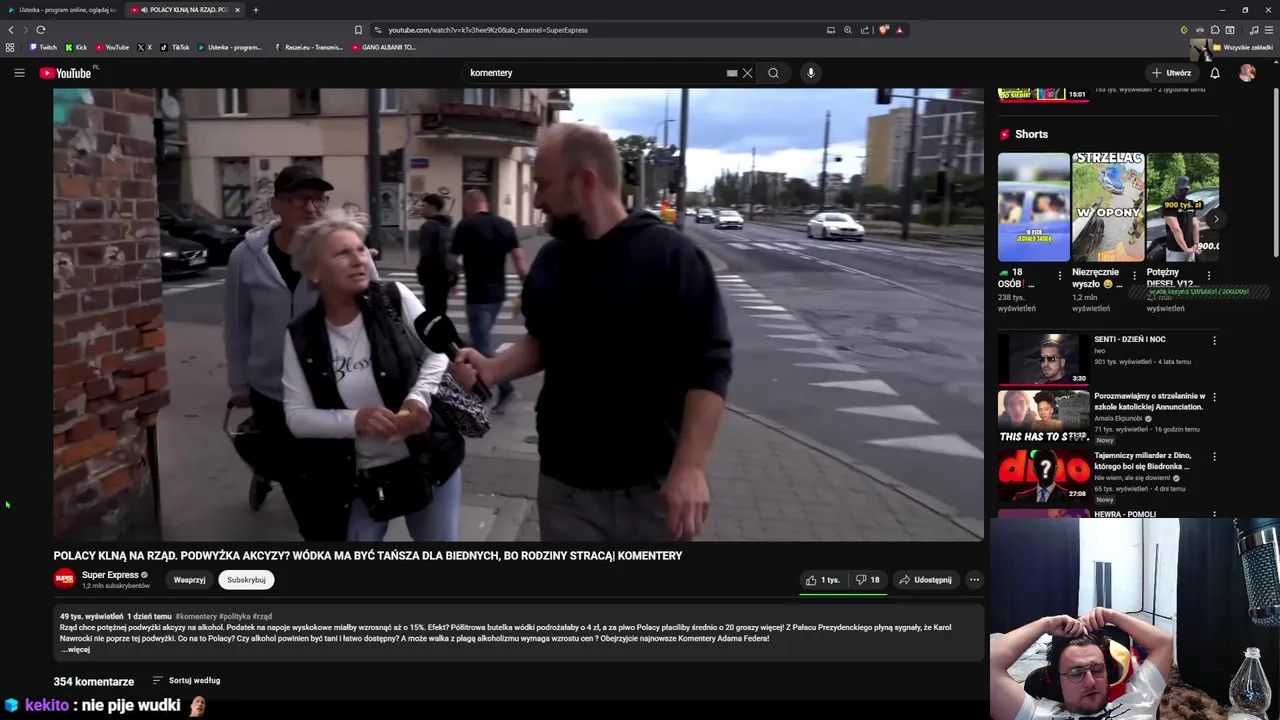Open the 18 OSÓB short title

(x=1016, y=278)
